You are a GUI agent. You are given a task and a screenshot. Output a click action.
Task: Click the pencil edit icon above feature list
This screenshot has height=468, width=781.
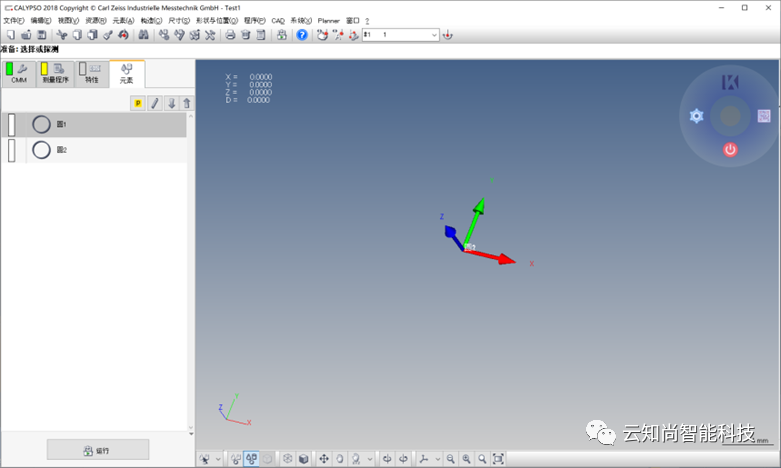coord(155,103)
